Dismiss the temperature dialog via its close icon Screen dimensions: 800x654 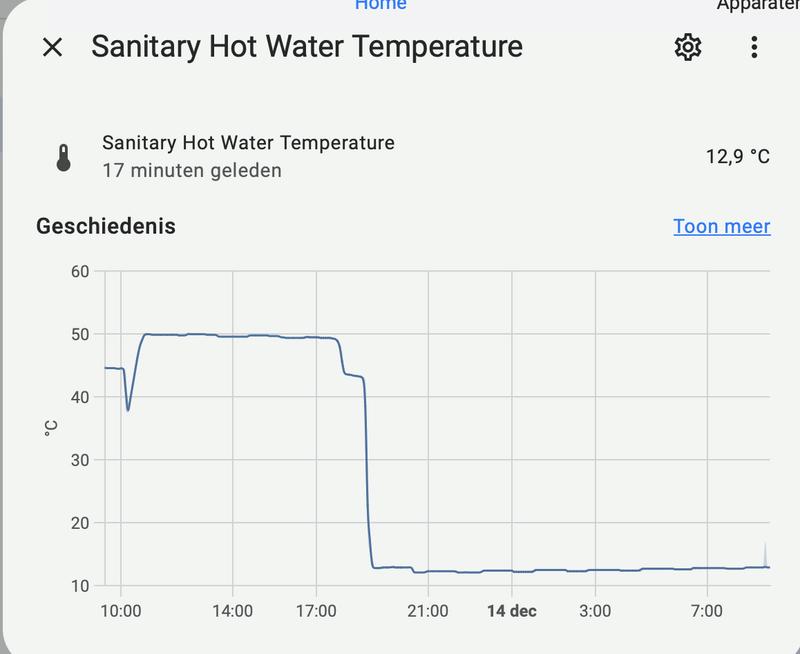pos(52,47)
